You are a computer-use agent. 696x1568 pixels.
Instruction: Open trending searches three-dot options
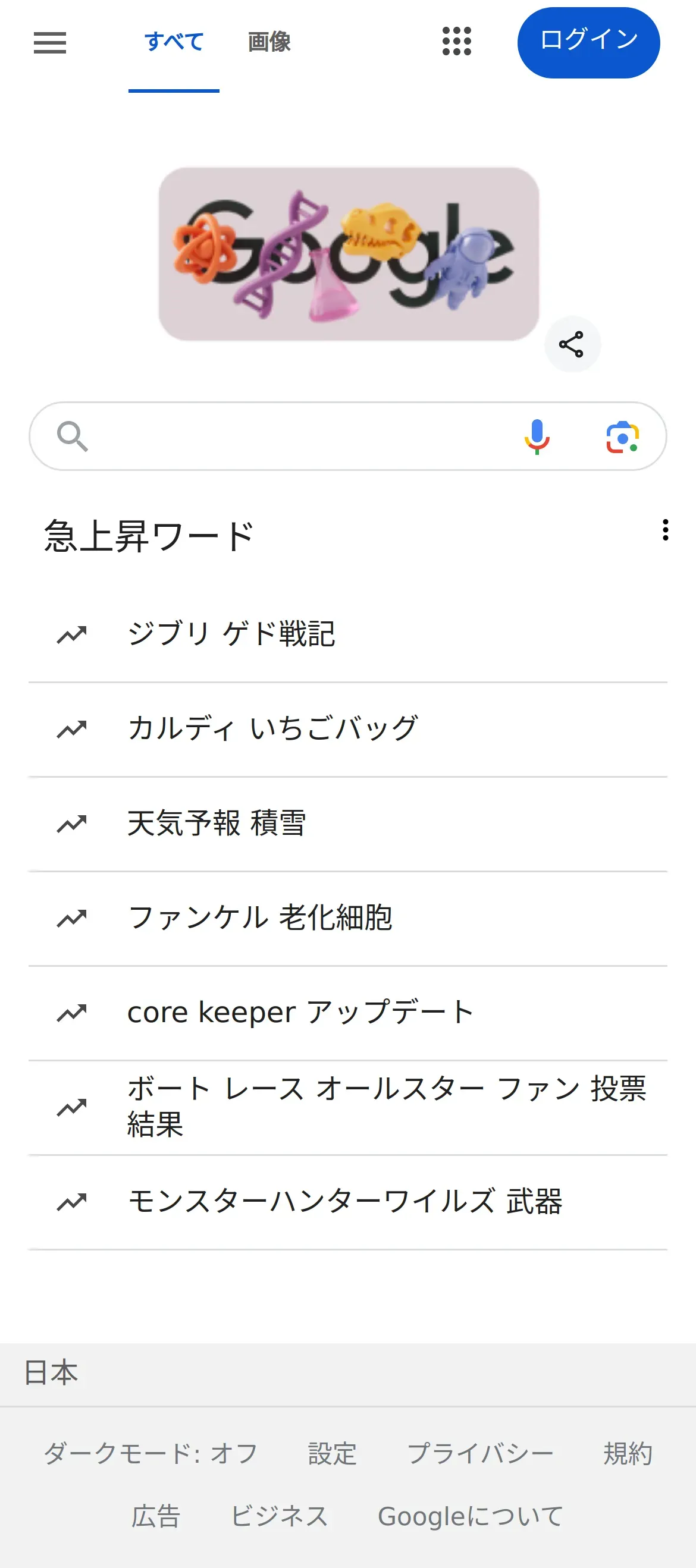point(665,530)
